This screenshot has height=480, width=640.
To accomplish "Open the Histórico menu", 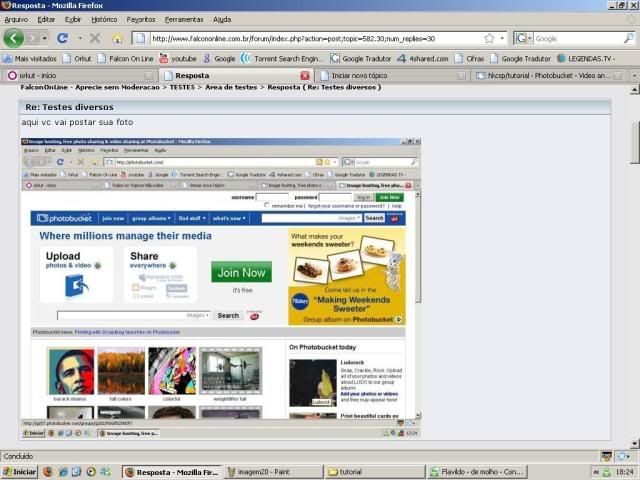I will [x=104, y=19].
